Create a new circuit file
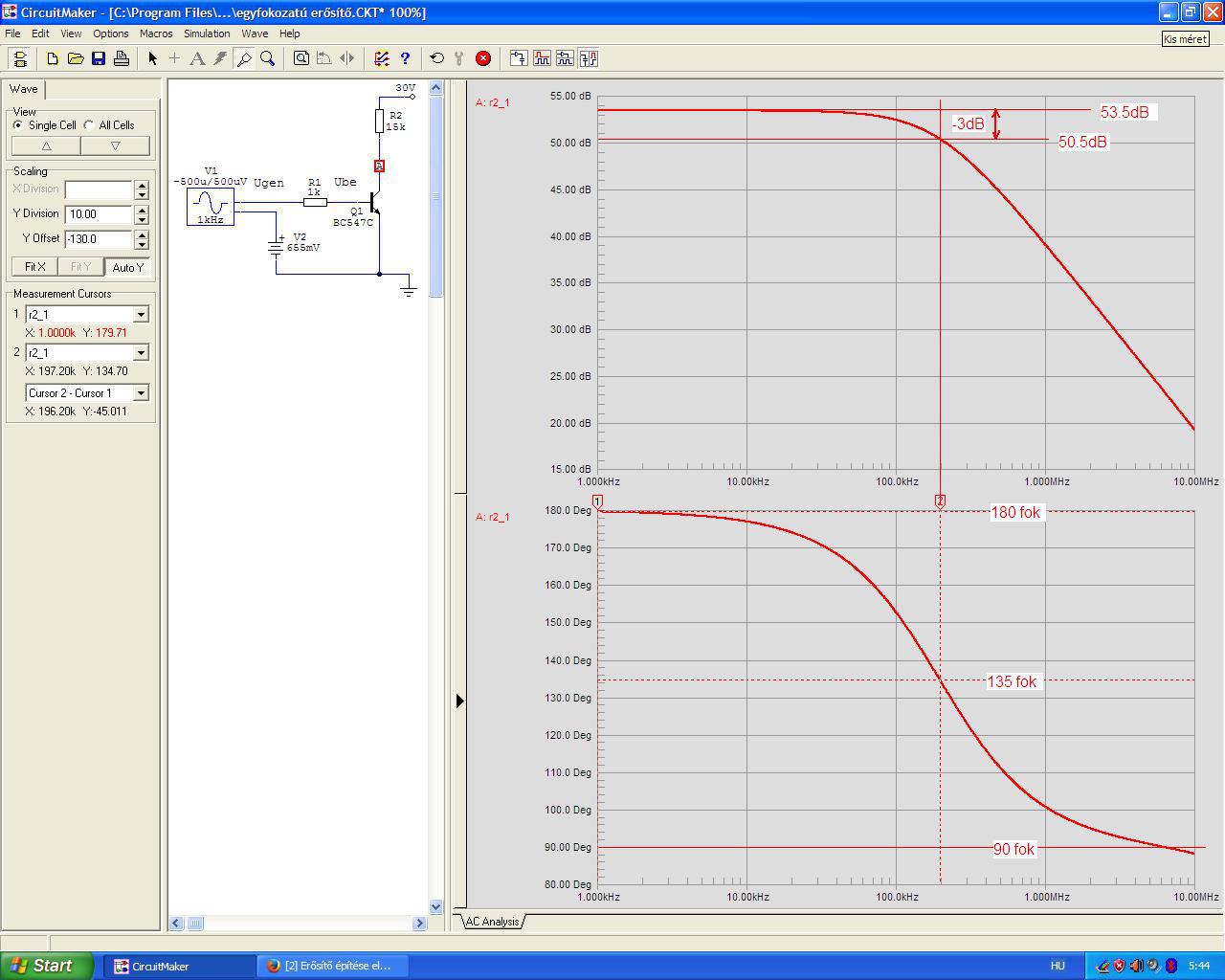Viewport: 1225px width, 980px height. pos(53,58)
